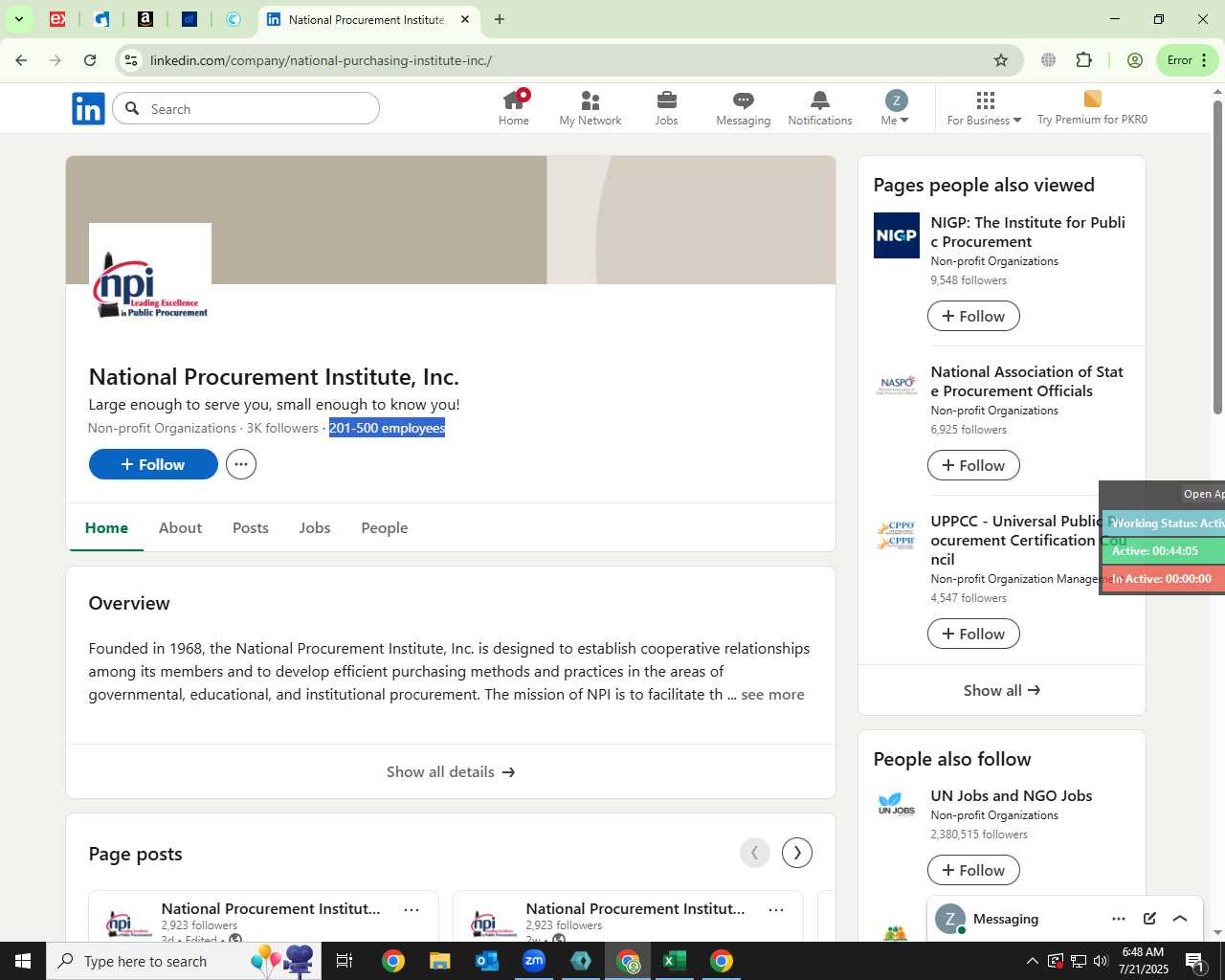Click the Error Chrome menu button

[x=1188, y=60]
